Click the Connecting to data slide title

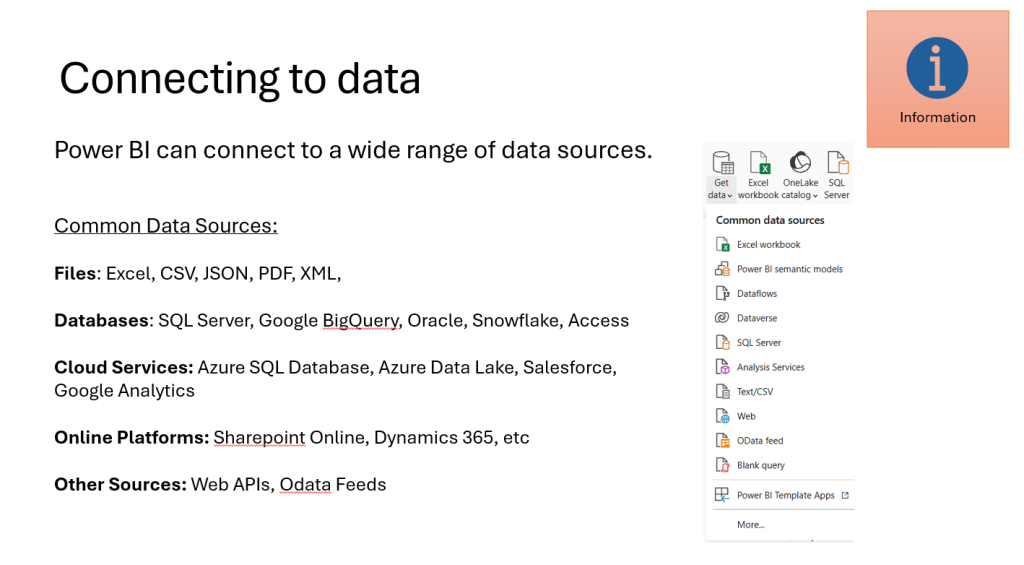coord(240,78)
